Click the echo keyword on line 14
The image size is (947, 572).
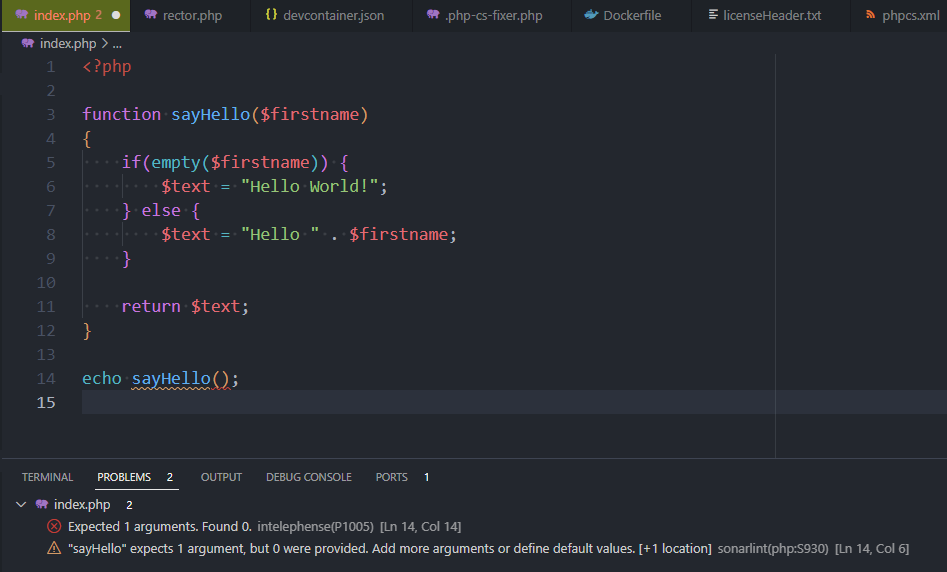tap(101, 378)
